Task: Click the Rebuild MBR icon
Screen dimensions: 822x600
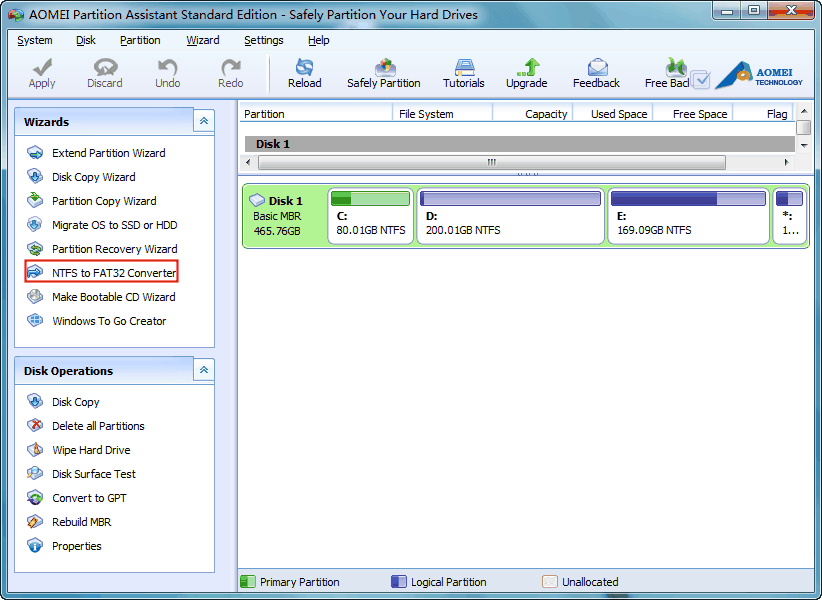Action: (35, 522)
